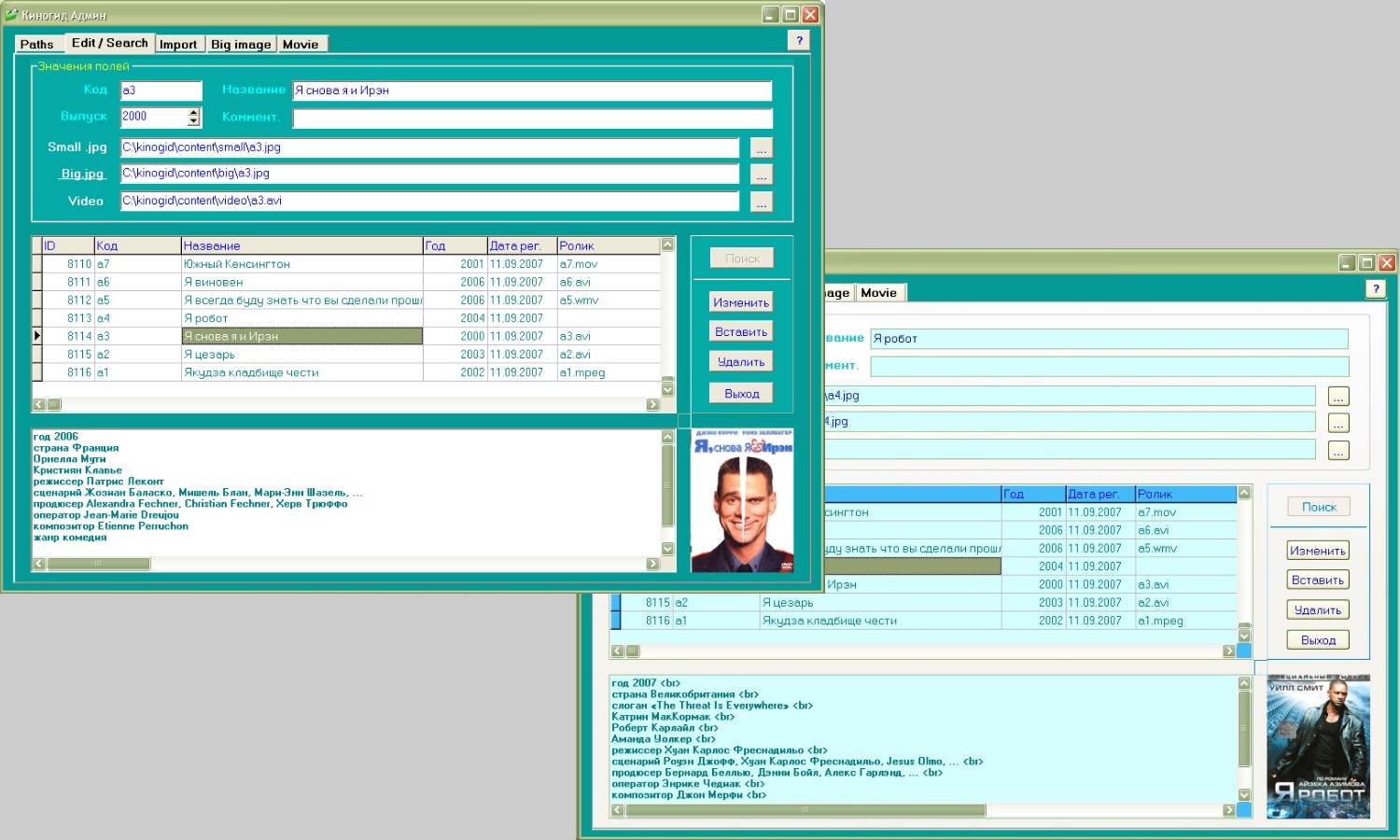Select the row Якудза кладбище чести in front table
Image resolution: width=1400 pixels, height=840 pixels.
(x=347, y=372)
